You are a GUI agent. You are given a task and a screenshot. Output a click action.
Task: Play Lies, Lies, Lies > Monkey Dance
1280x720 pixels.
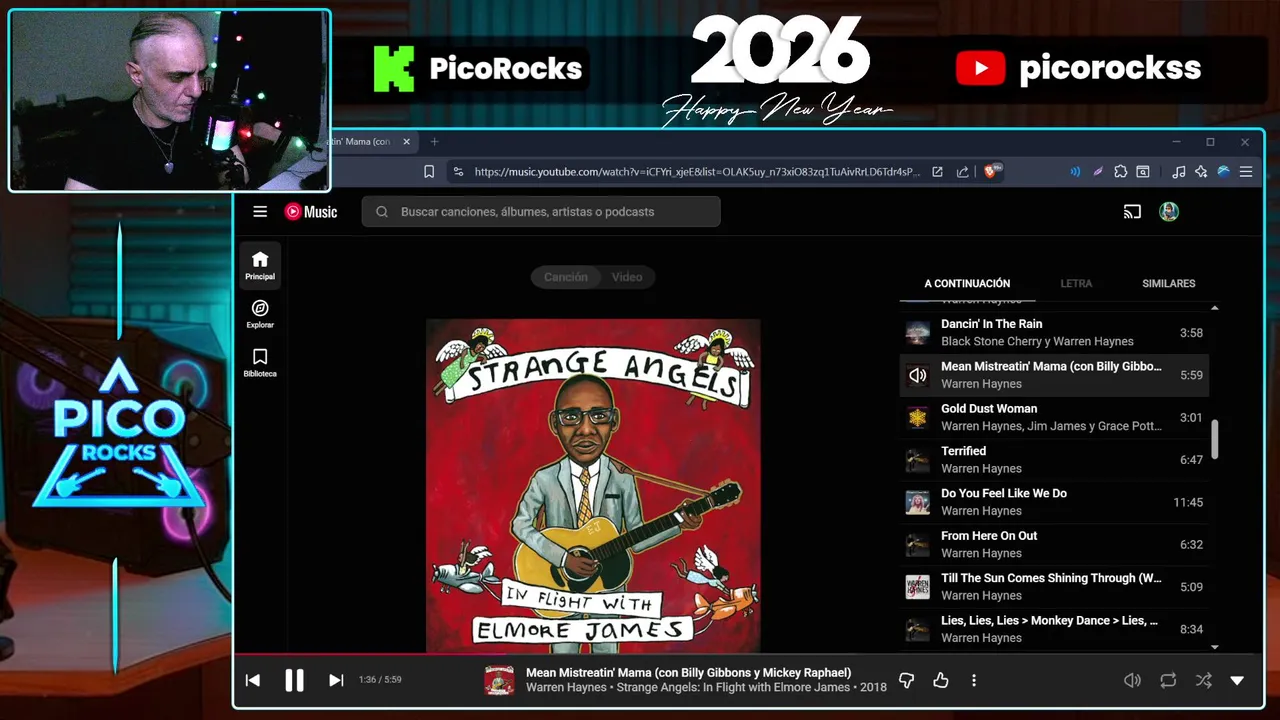pos(1054,629)
